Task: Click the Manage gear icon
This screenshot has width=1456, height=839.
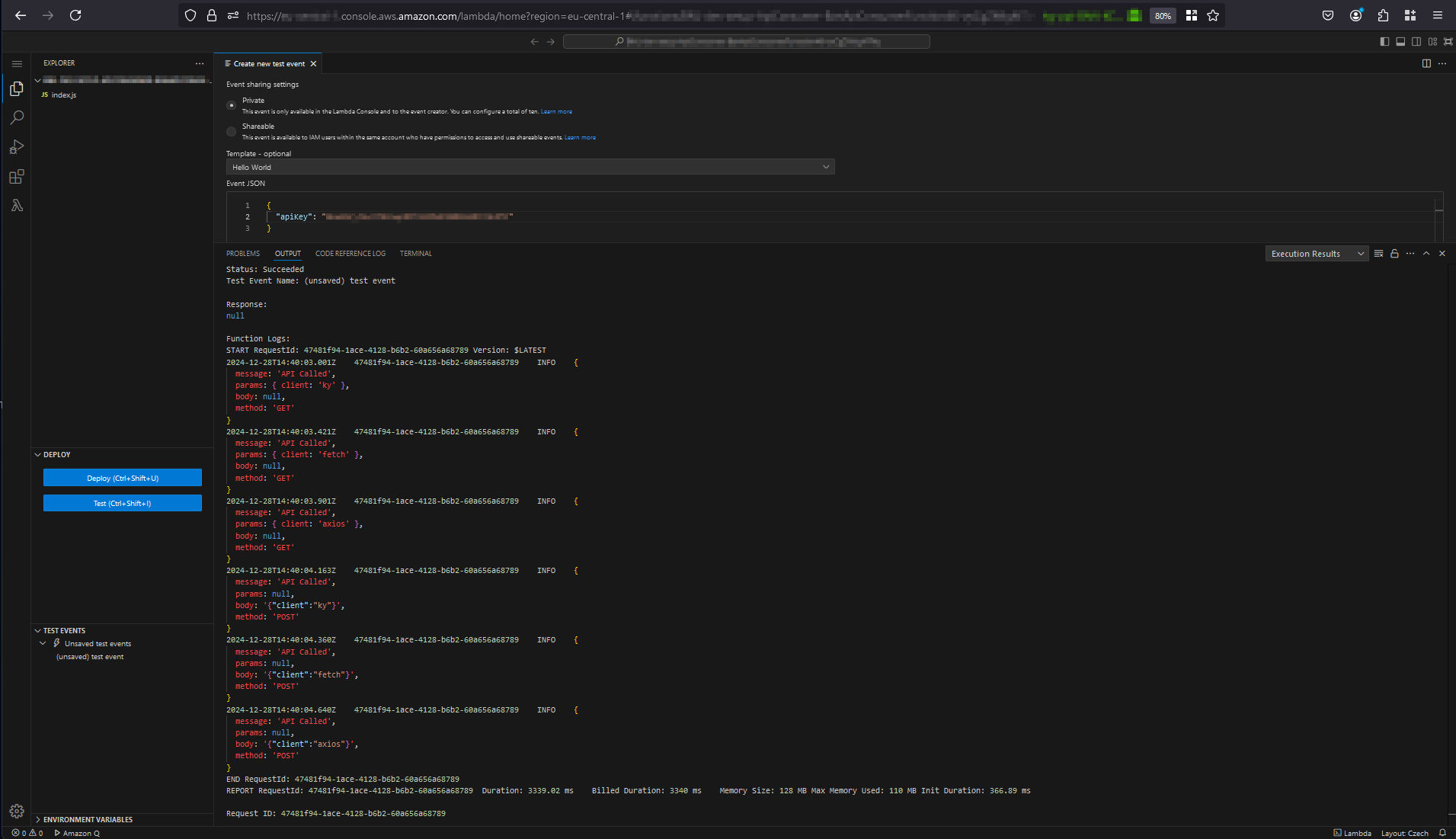Action: [x=17, y=811]
